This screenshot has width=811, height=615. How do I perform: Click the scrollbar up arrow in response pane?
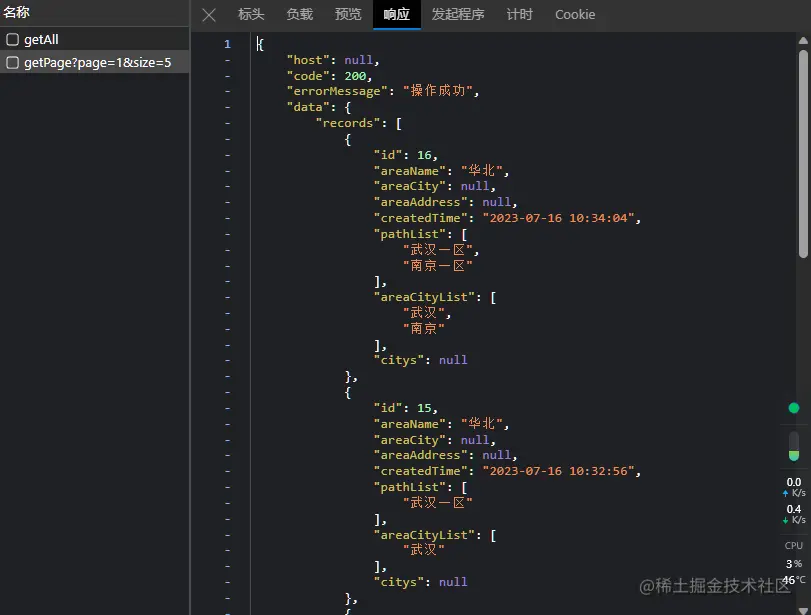click(803, 40)
